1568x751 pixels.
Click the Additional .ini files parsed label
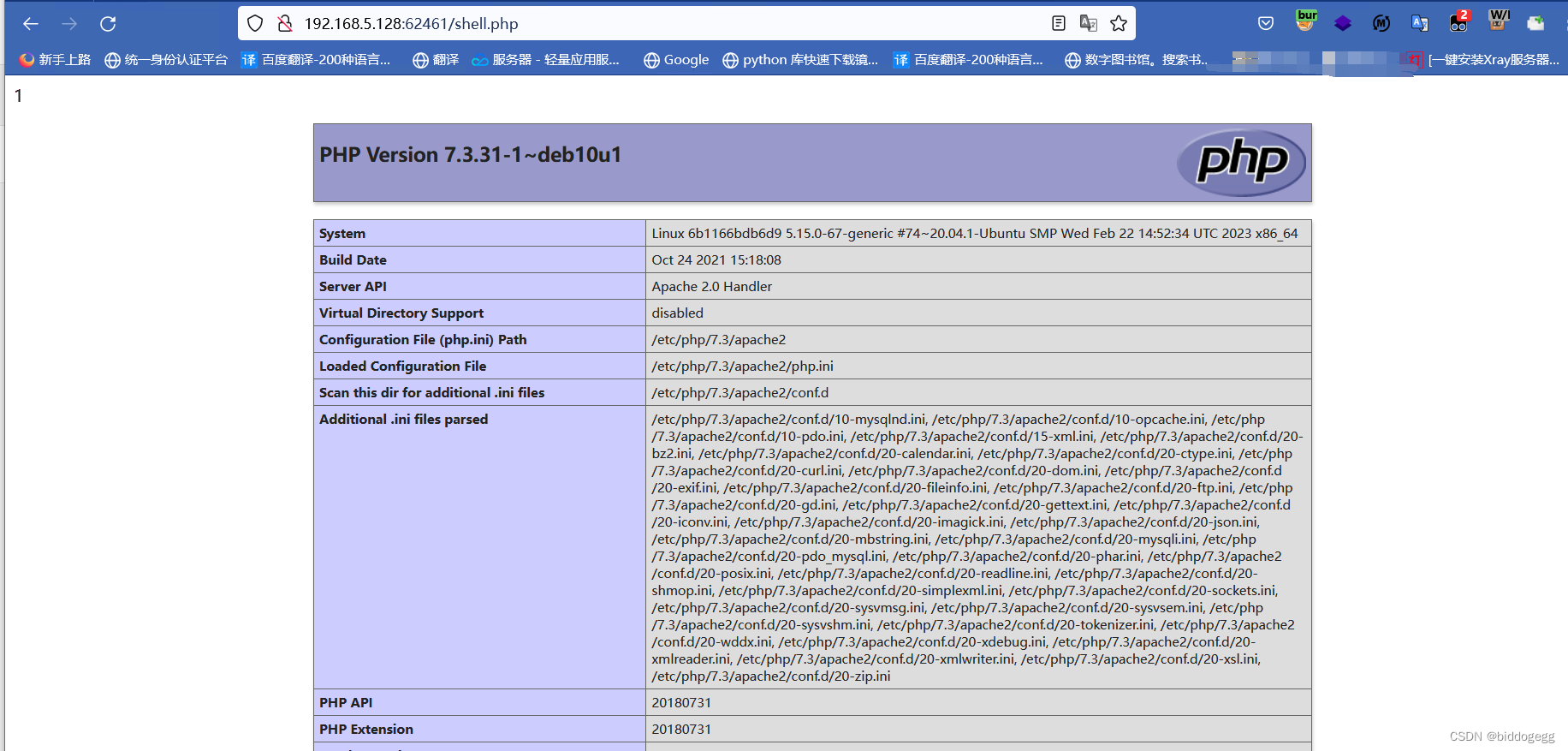(404, 420)
